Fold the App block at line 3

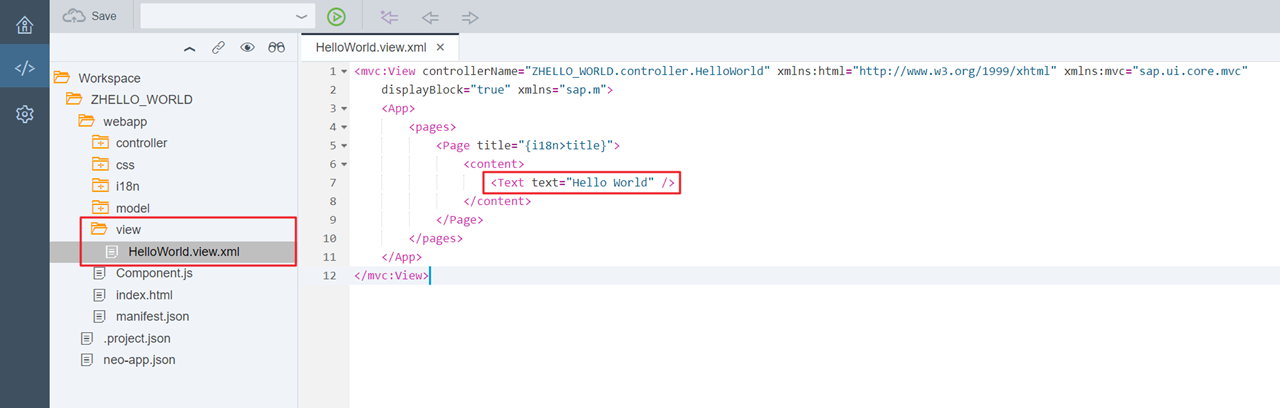click(x=344, y=109)
